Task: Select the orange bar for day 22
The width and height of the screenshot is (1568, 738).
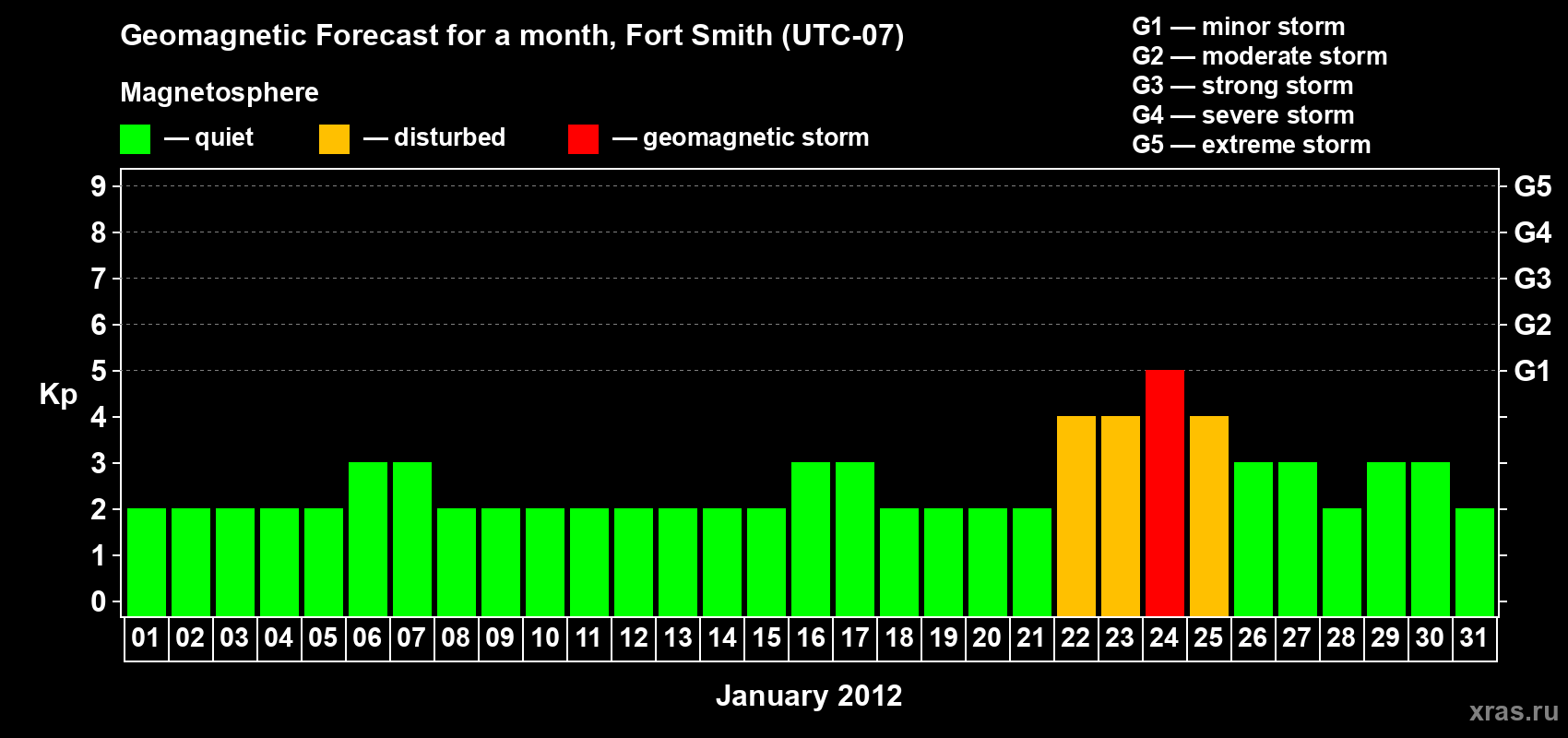Action: 1076,516
